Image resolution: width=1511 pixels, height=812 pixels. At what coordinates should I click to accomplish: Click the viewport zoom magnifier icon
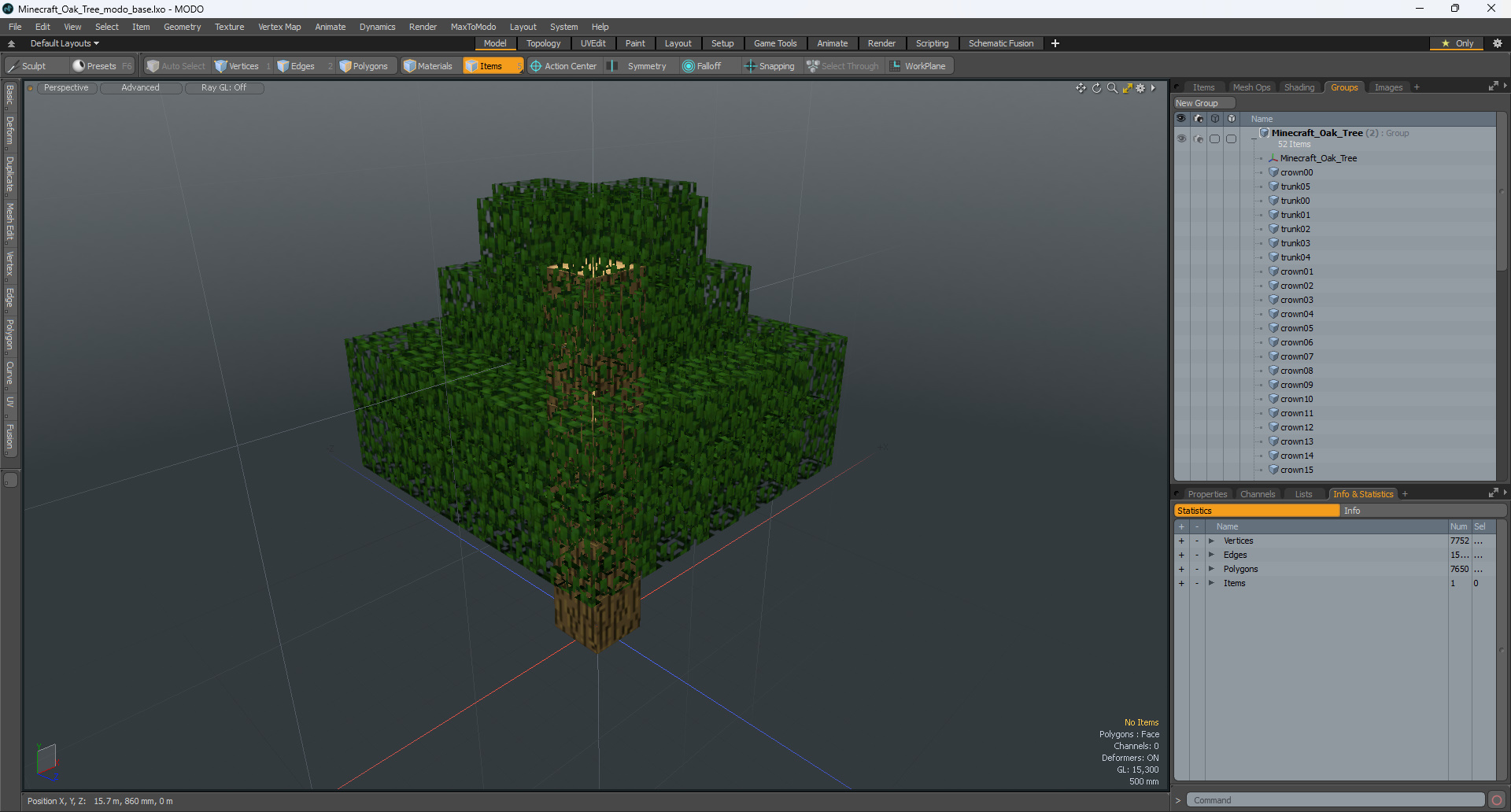[1112, 88]
